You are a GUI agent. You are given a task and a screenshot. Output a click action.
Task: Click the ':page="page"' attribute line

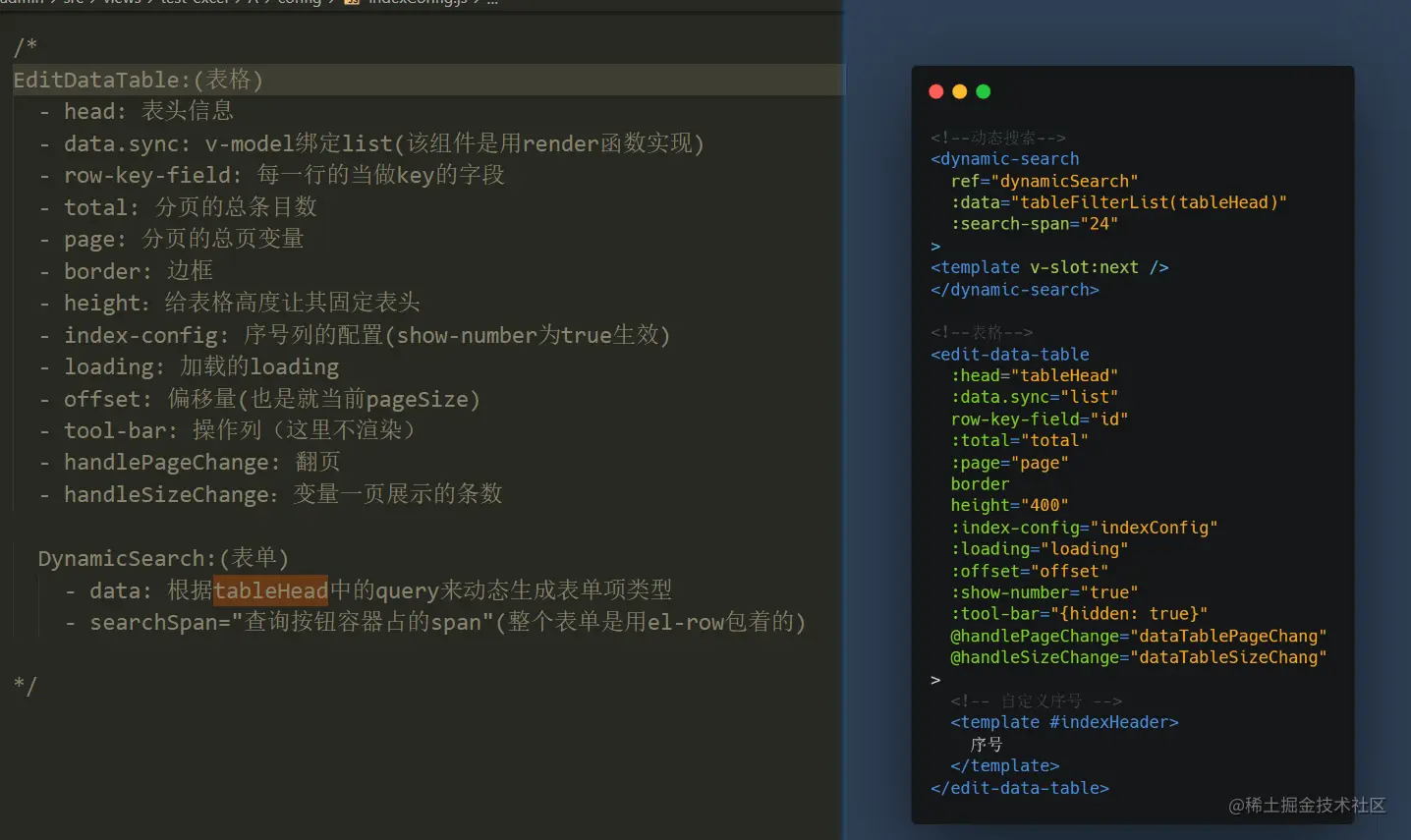point(1010,463)
